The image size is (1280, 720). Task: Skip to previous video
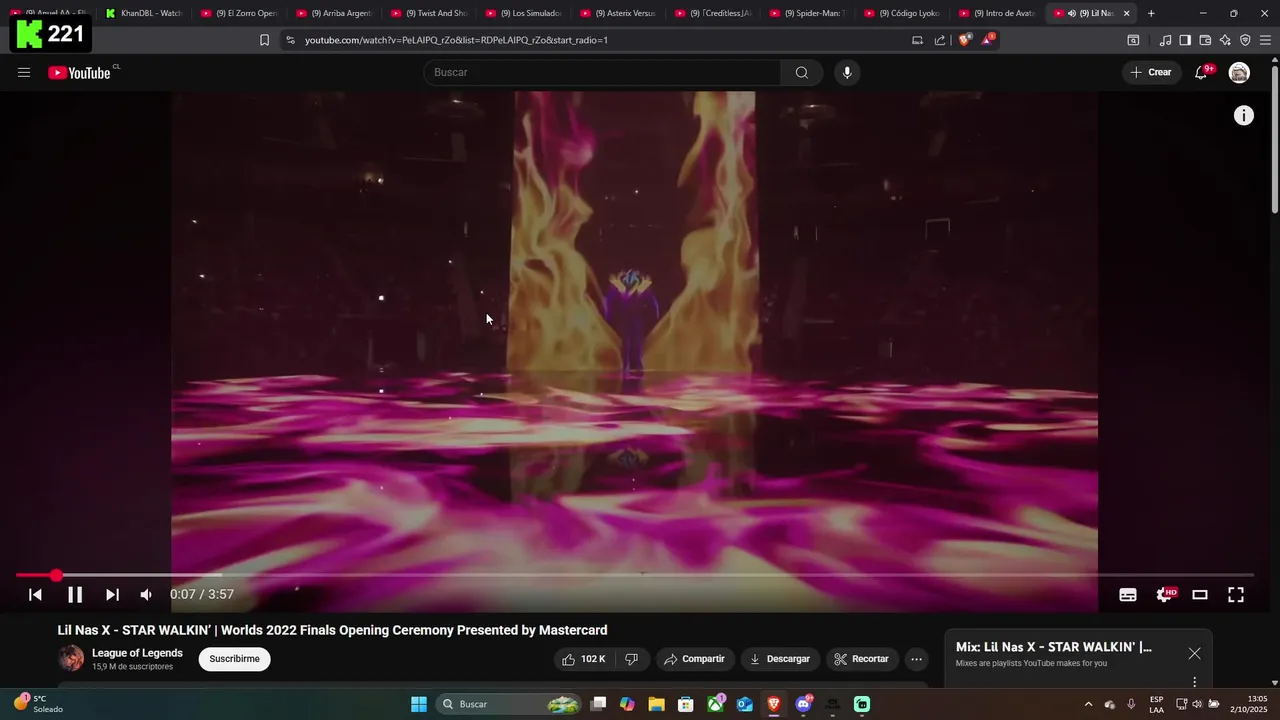click(x=35, y=594)
